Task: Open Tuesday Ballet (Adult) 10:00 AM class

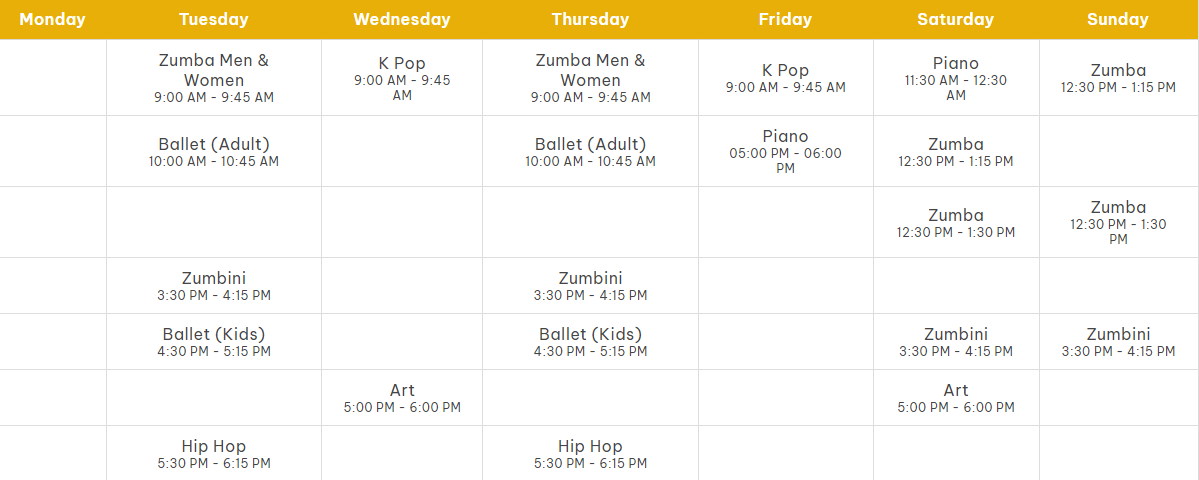Action: click(x=214, y=151)
